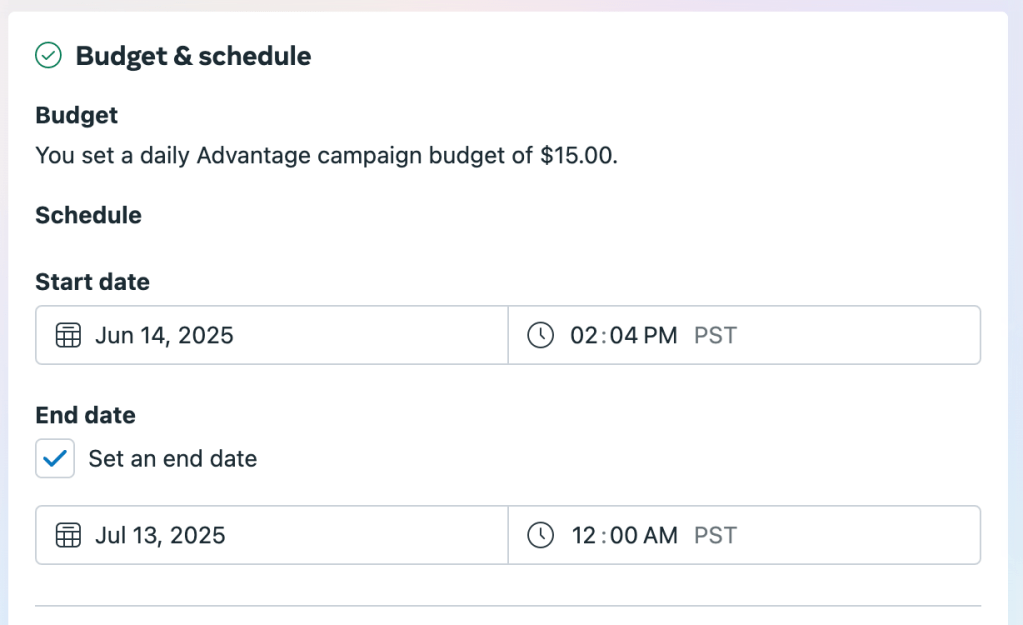
Task: Click the PST label in start time field
Action: click(x=715, y=335)
